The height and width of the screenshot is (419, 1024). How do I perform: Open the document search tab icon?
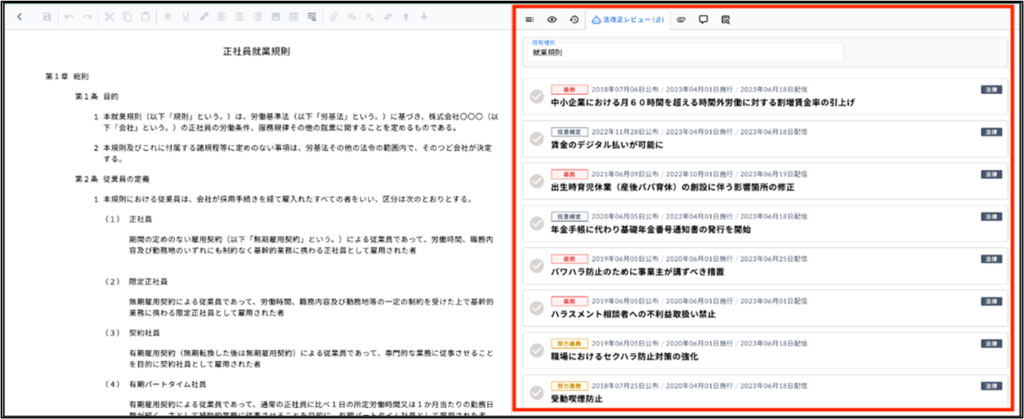click(x=726, y=20)
